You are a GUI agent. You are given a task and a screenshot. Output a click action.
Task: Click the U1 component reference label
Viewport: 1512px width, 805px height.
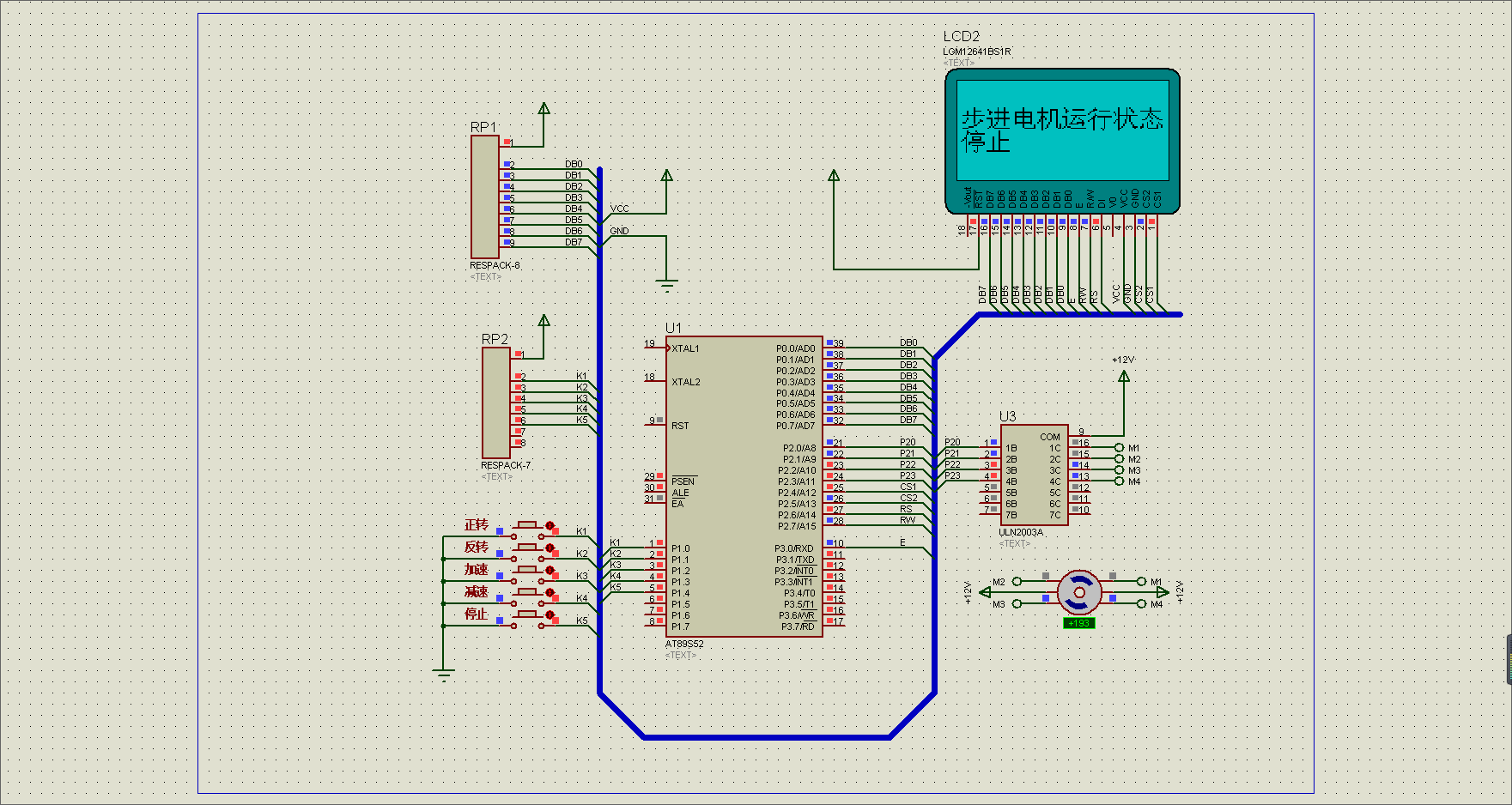[673, 328]
